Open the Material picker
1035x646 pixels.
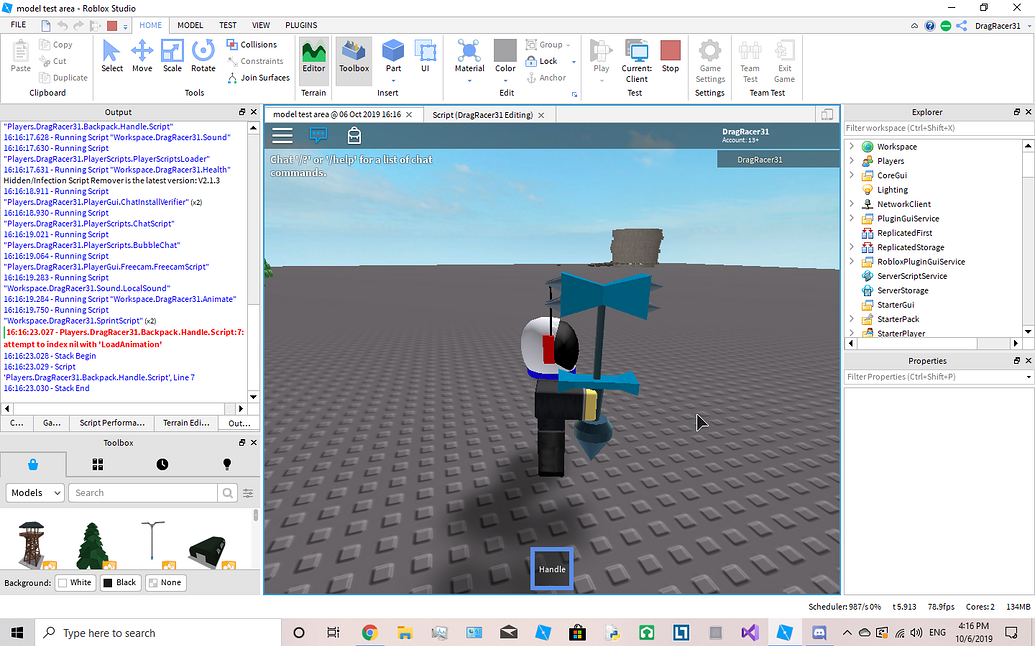(469, 59)
